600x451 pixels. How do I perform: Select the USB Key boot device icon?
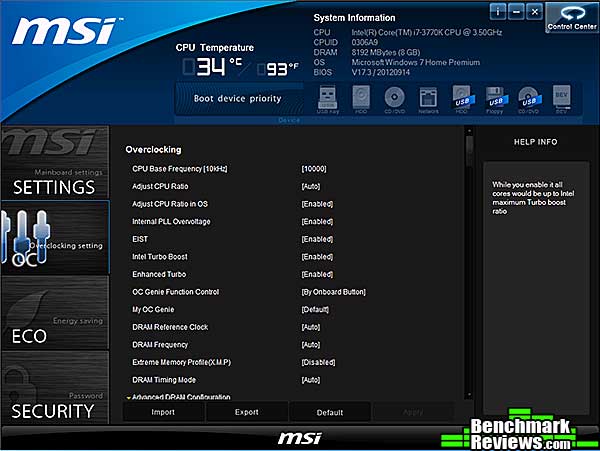(x=328, y=99)
